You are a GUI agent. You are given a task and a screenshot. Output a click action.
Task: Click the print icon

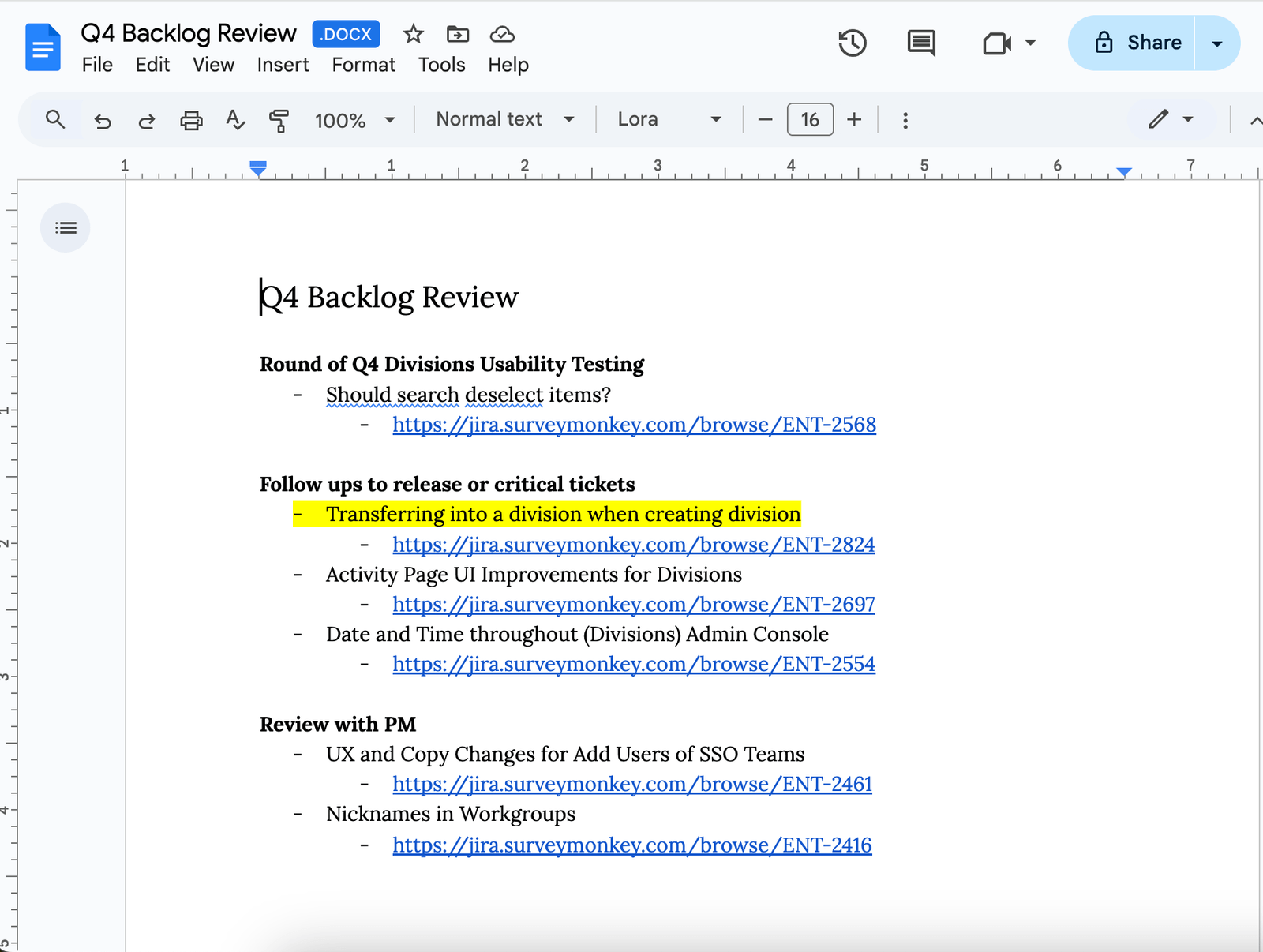(191, 120)
